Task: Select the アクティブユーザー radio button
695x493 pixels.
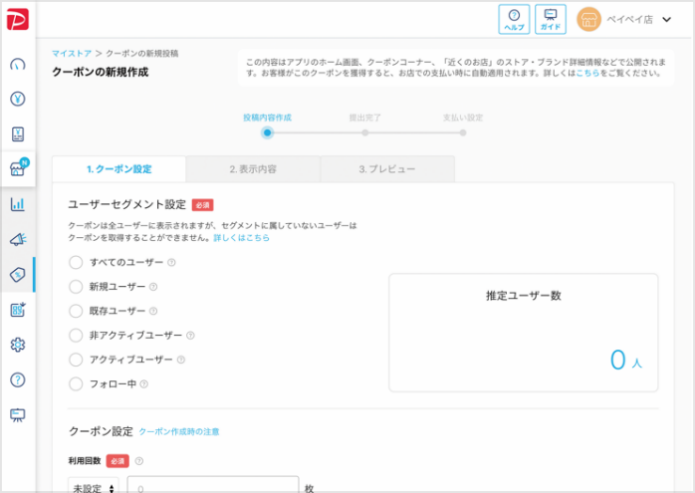Action: point(76,360)
